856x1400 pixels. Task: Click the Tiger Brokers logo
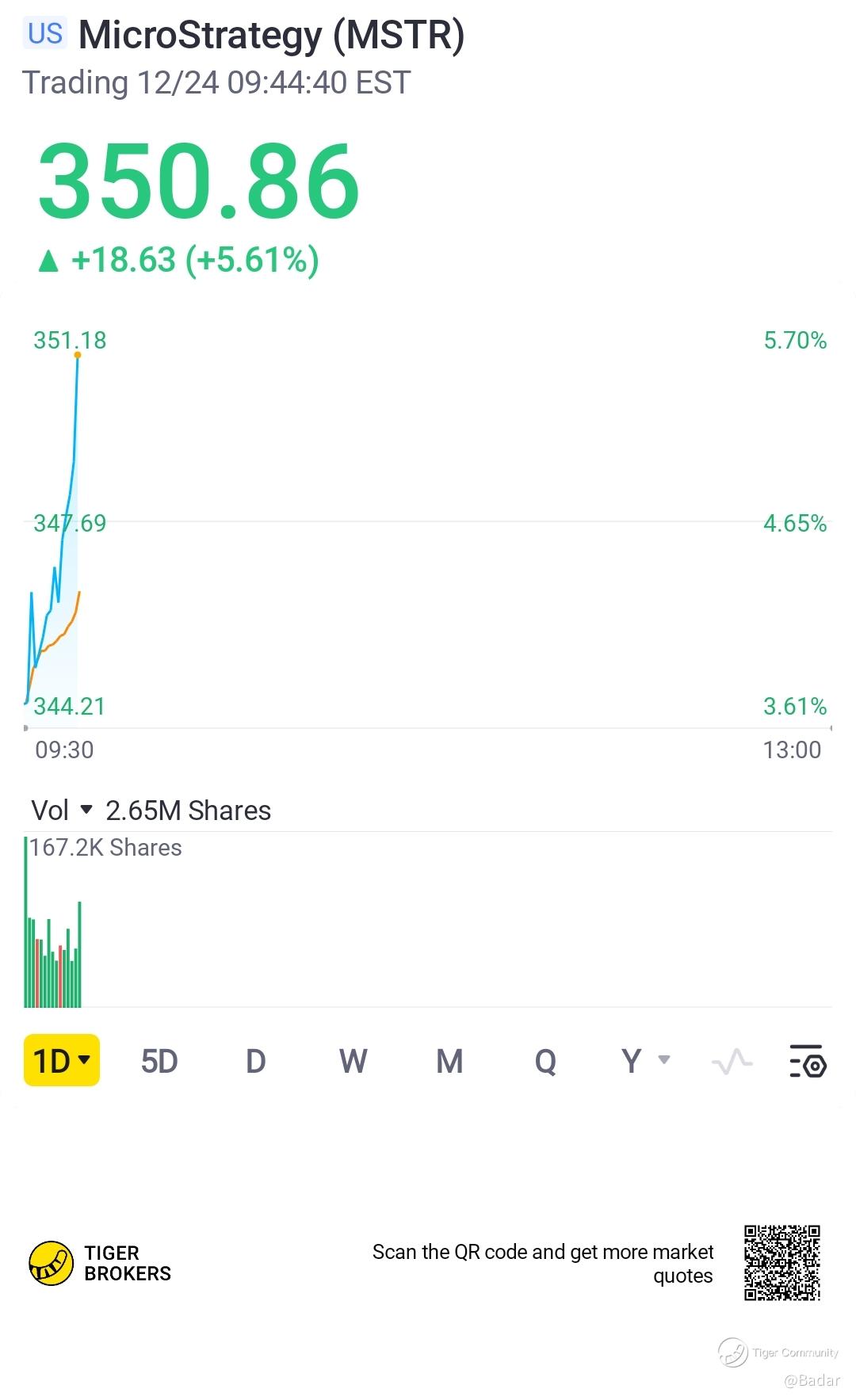point(52,1263)
